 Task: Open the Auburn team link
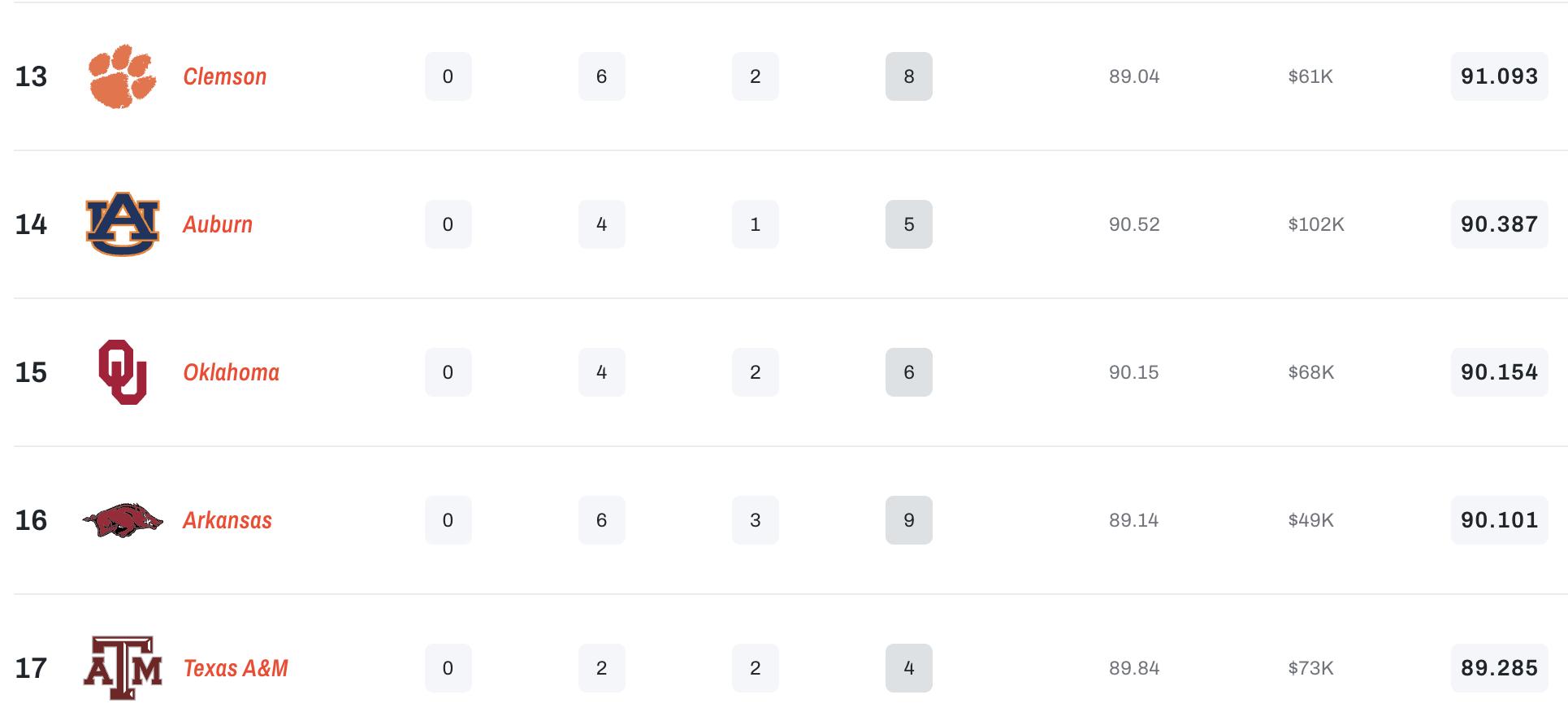[218, 224]
